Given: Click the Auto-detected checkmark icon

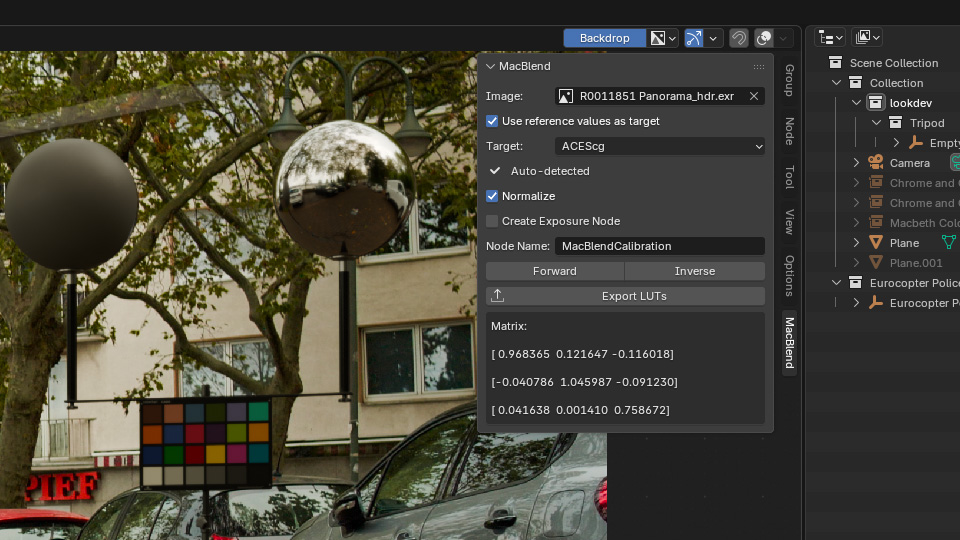Looking at the screenshot, I should [495, 171].
